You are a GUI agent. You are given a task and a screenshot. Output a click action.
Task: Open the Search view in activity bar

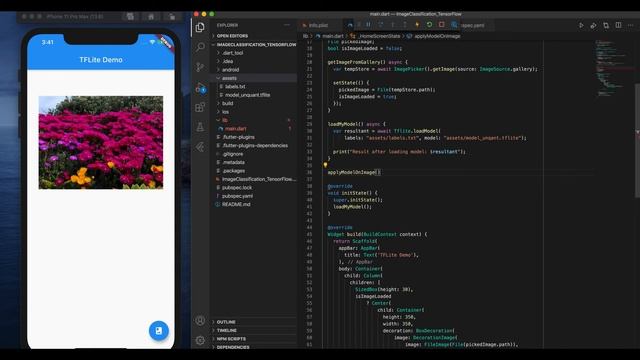pos(200,47)
